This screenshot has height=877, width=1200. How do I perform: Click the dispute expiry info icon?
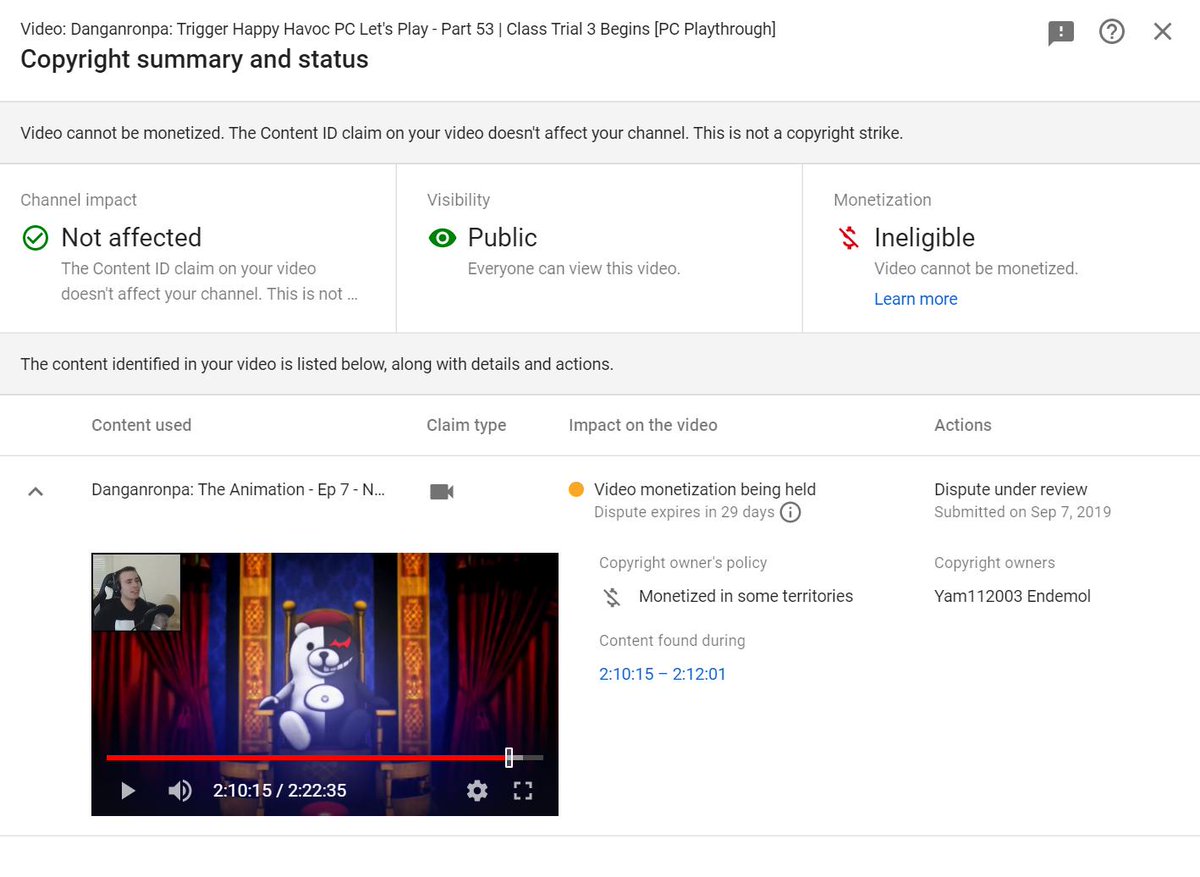click(x=790, y=513)
